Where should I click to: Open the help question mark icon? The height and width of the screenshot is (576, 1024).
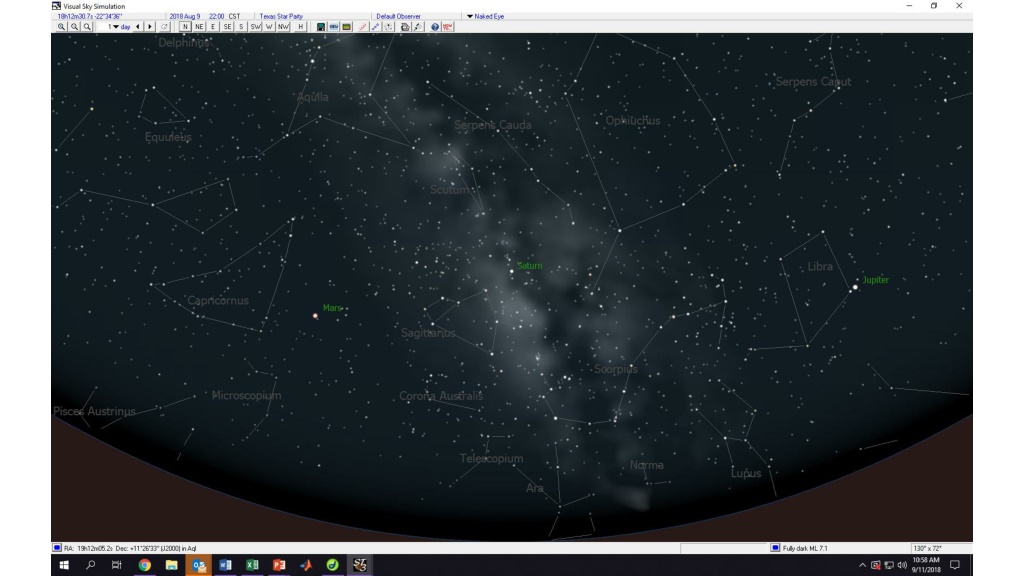(435, 27)
